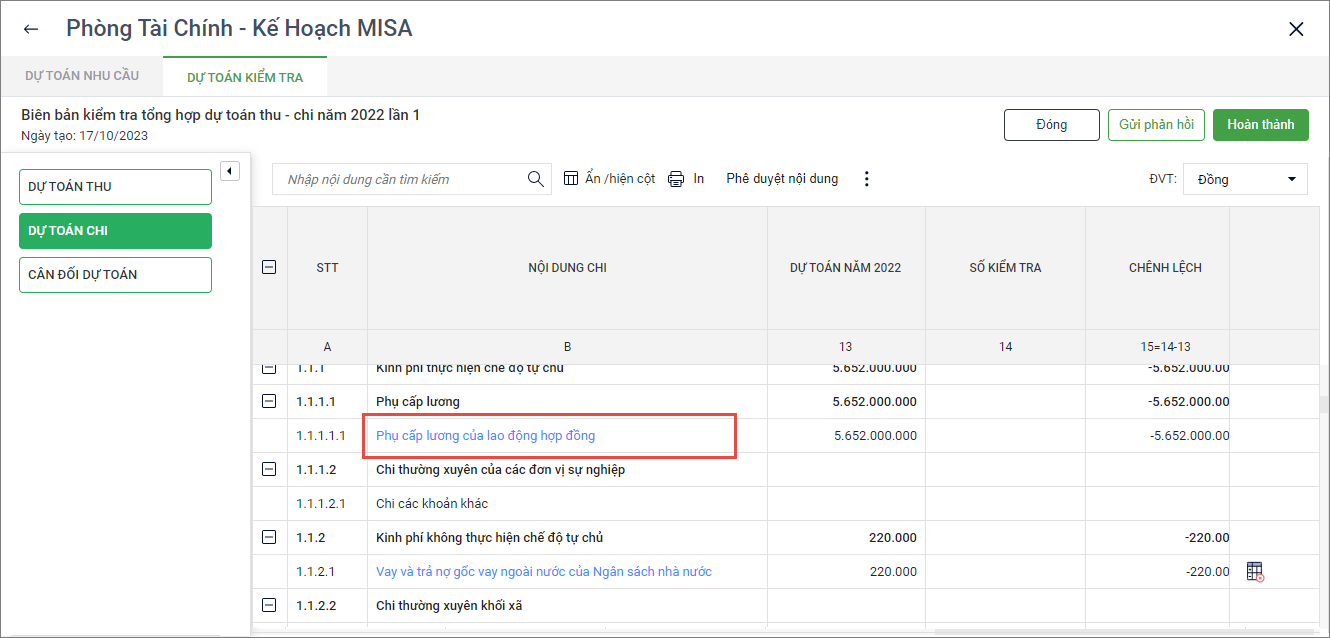The height and width of the screenshot is (638, 1330).
Task: Open the three-dot more options menu
Action: [x=866, y=179]
